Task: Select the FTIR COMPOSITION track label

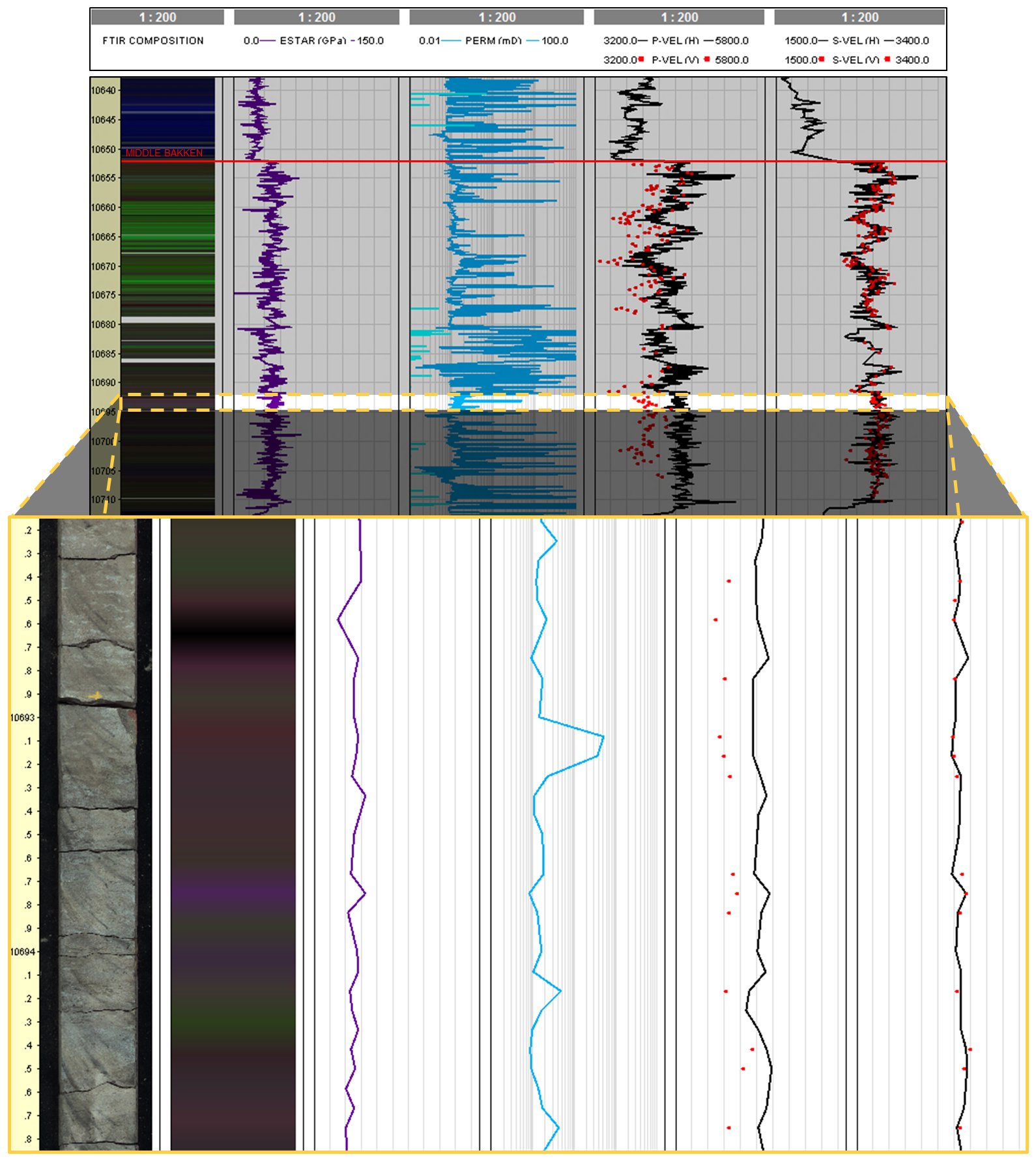Action: [x=153, y=40]
